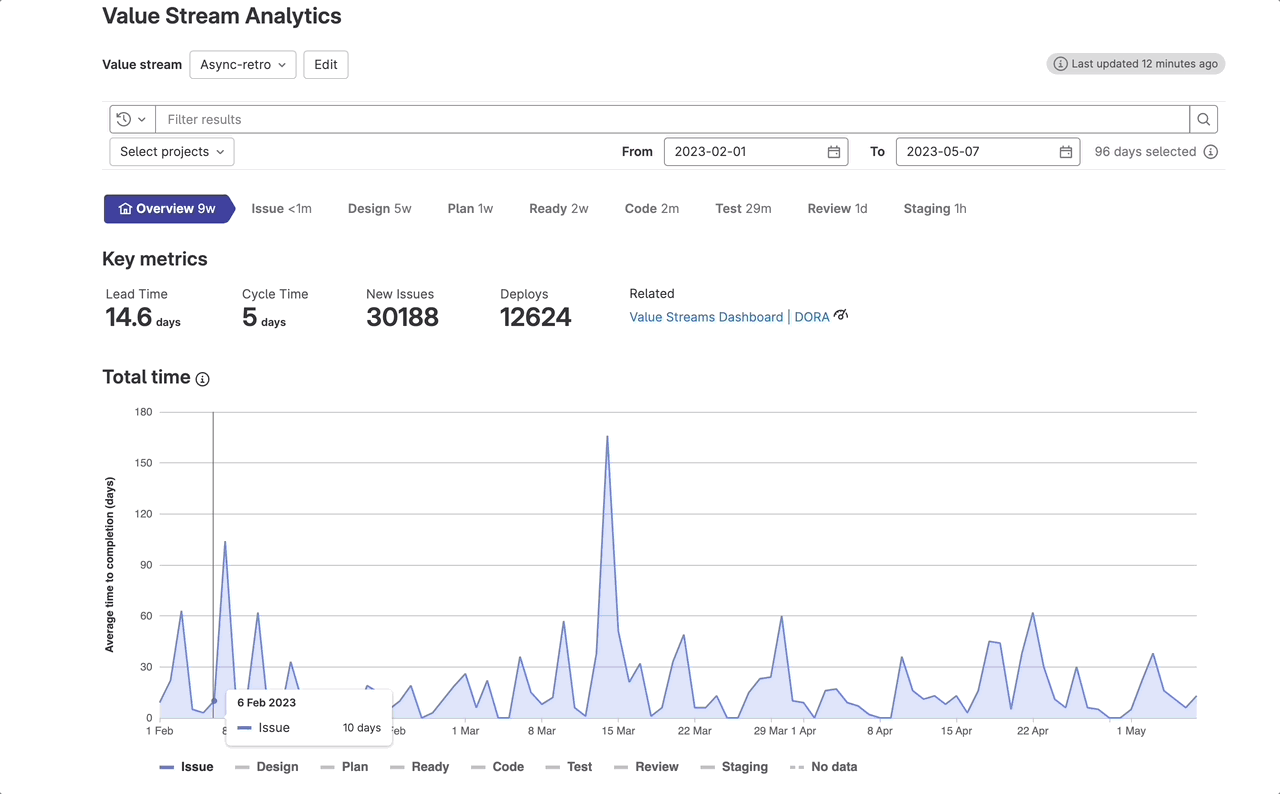The width and height of the screenshot is (1280, 794).
Task: Focus the Filter results search field
Action: tap(670, 119)
